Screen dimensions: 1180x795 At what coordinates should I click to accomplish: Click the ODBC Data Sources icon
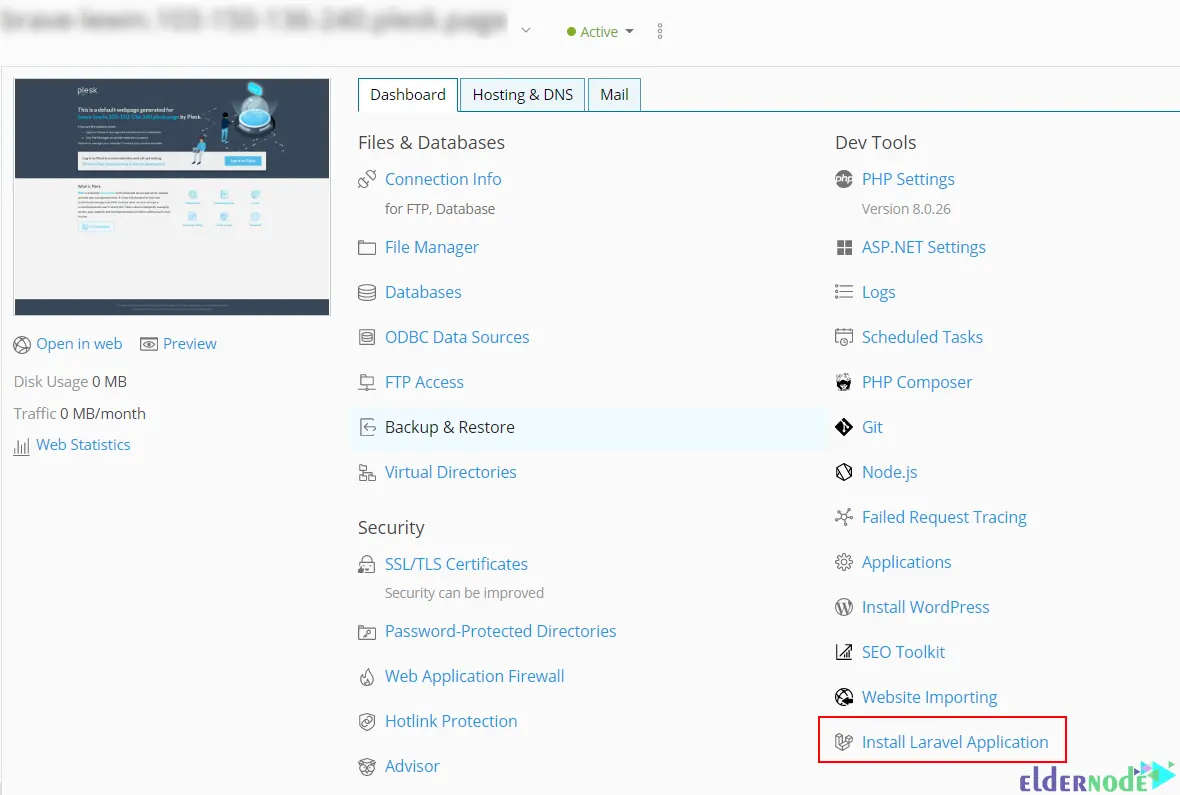click(367, 337)
